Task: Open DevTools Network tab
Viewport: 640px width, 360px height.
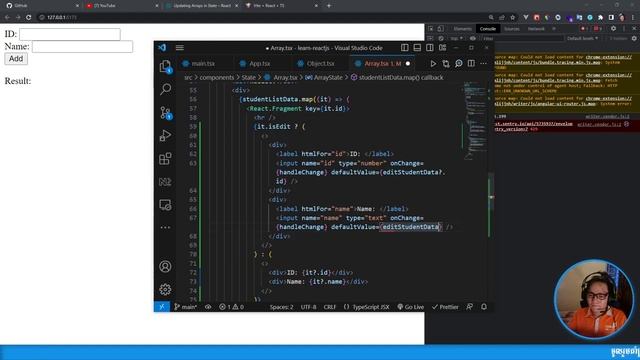Action: click(536, 29)
